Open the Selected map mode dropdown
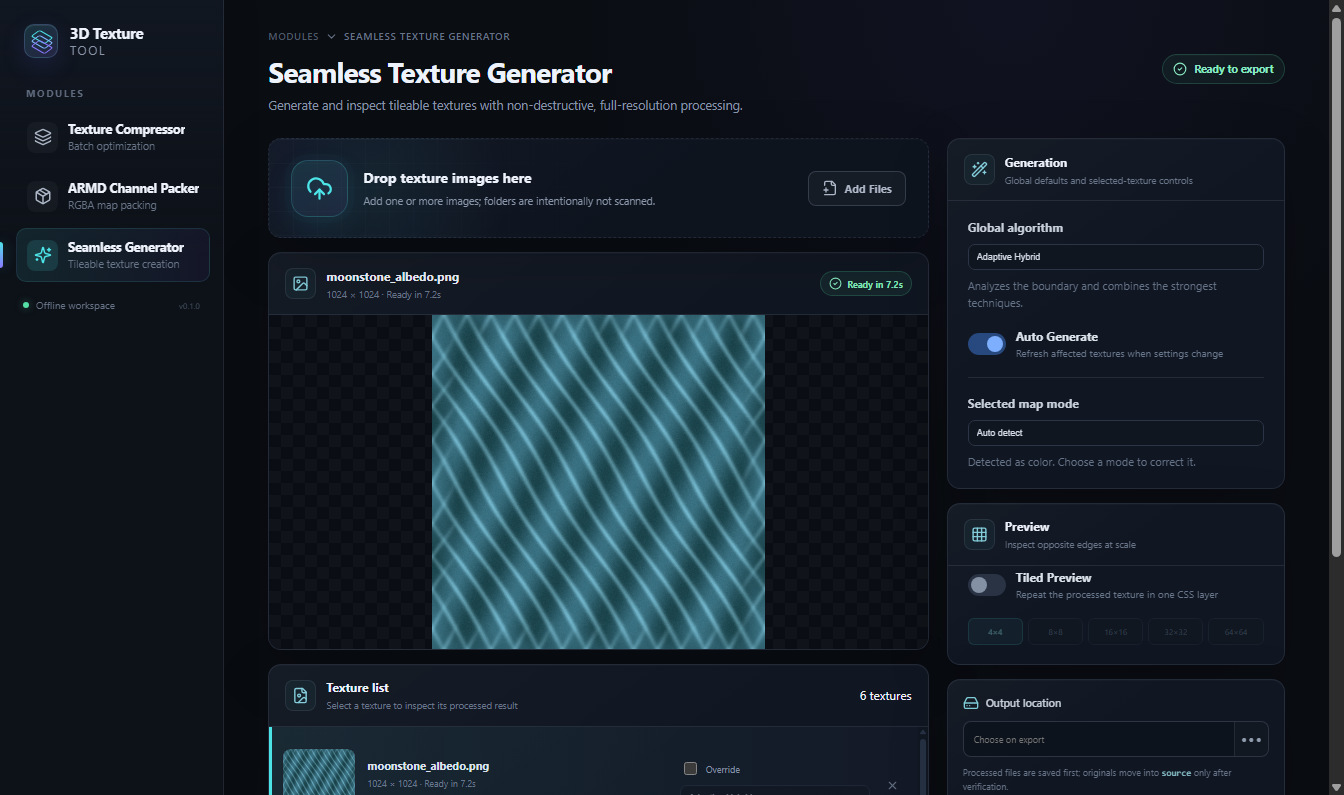This screenshot has width=1344, height=795. coord(1115,433)
